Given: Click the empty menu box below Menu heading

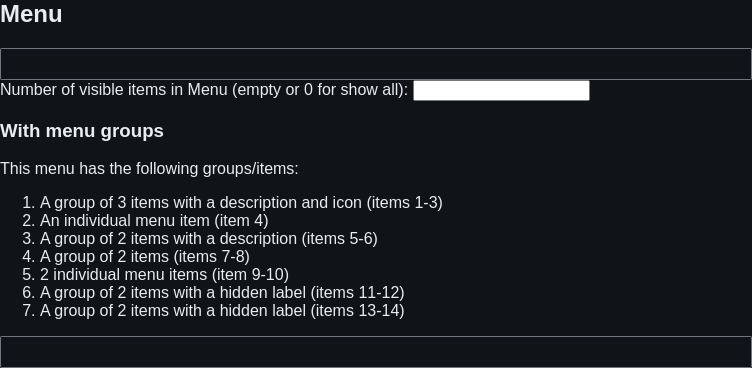Looking at the screenshot, I should point(376,64).
